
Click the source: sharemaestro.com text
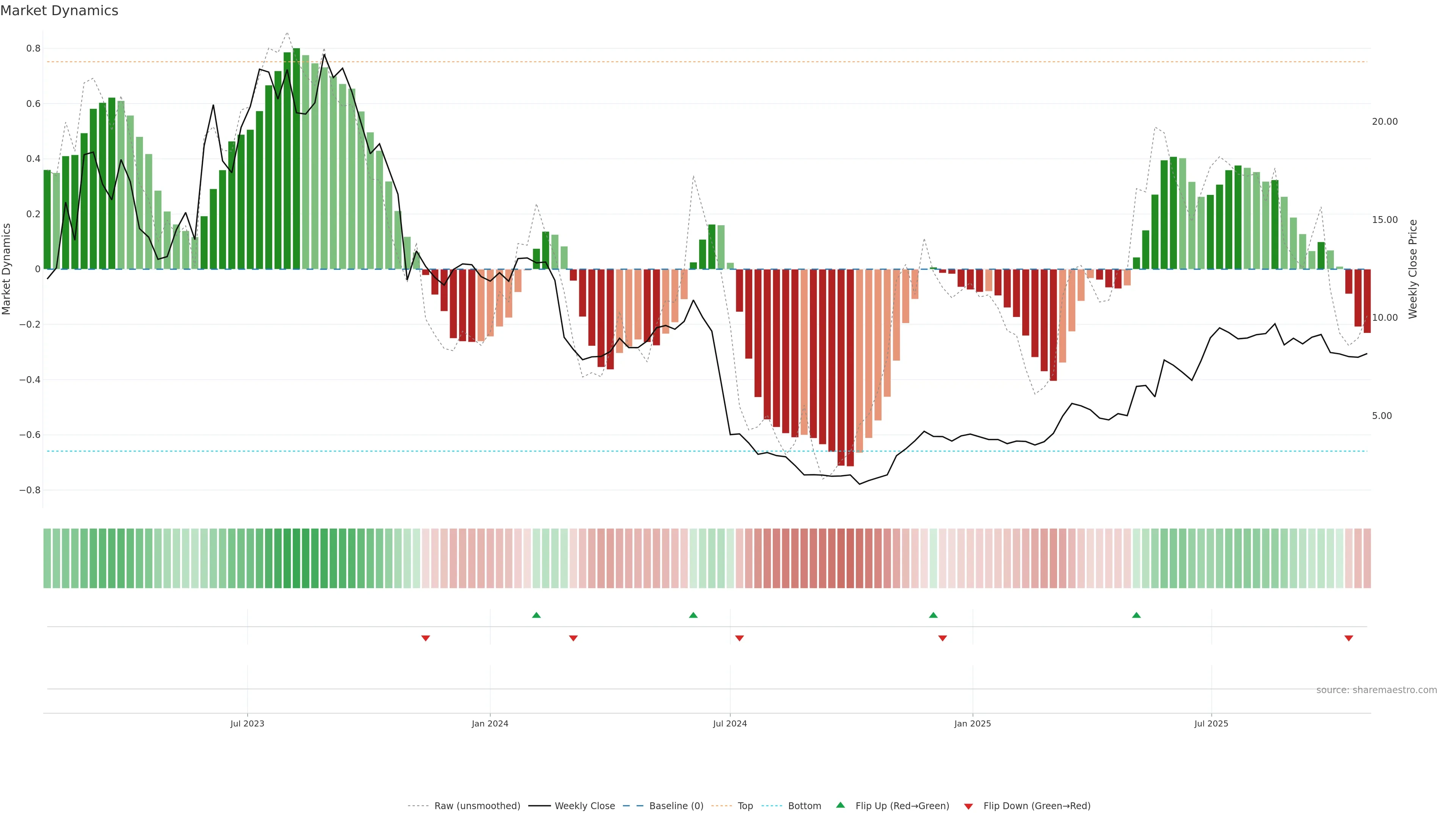[x=1376, y=690]
